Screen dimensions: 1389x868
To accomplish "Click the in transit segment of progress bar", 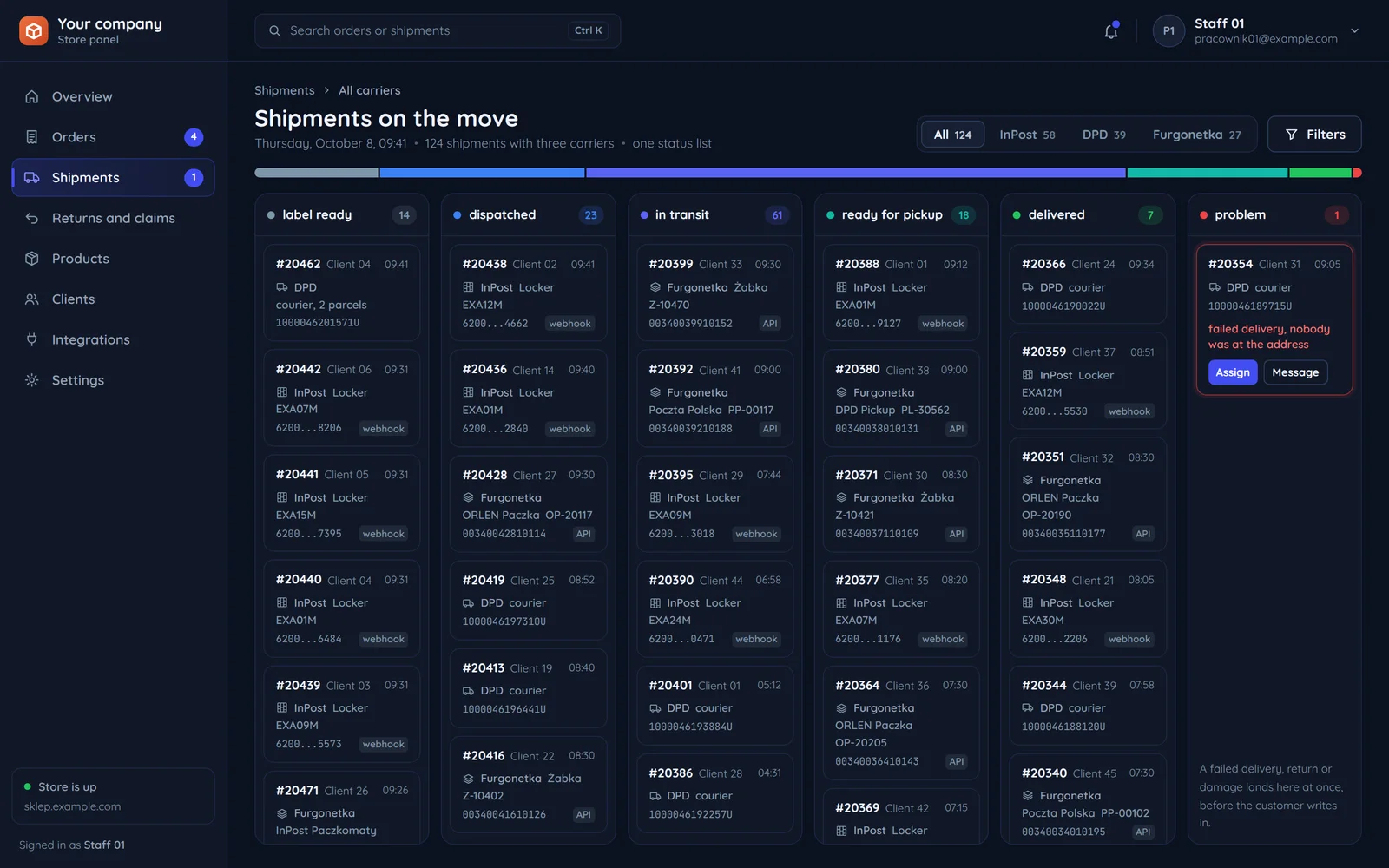I will 856,173.
